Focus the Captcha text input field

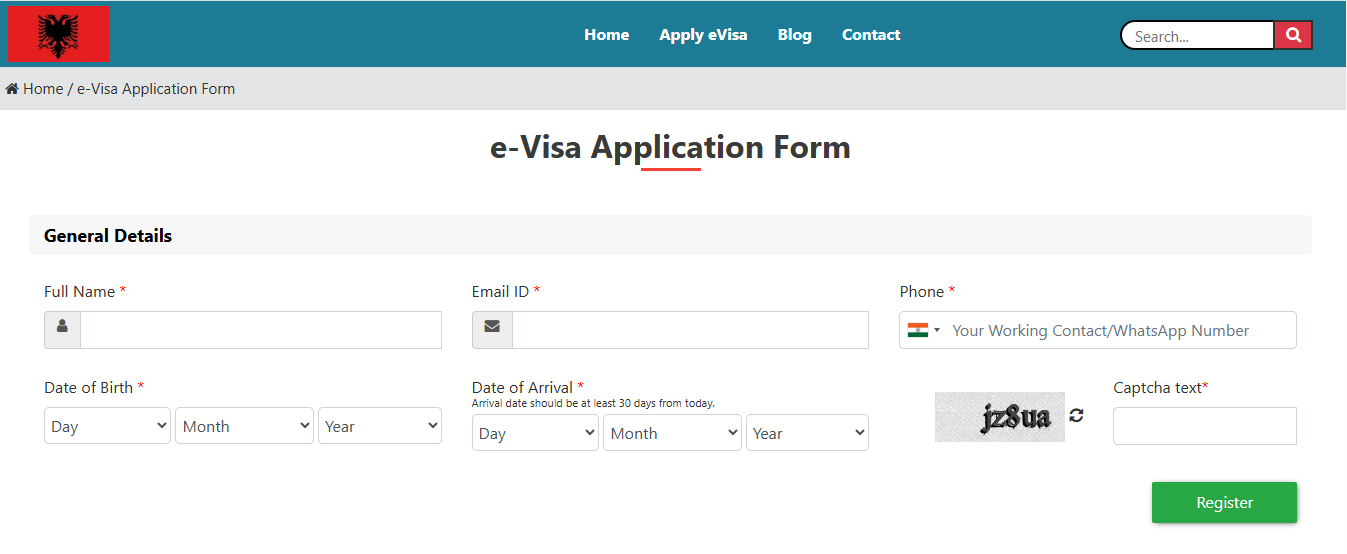pyautogui.click(x=1204, y=426)
